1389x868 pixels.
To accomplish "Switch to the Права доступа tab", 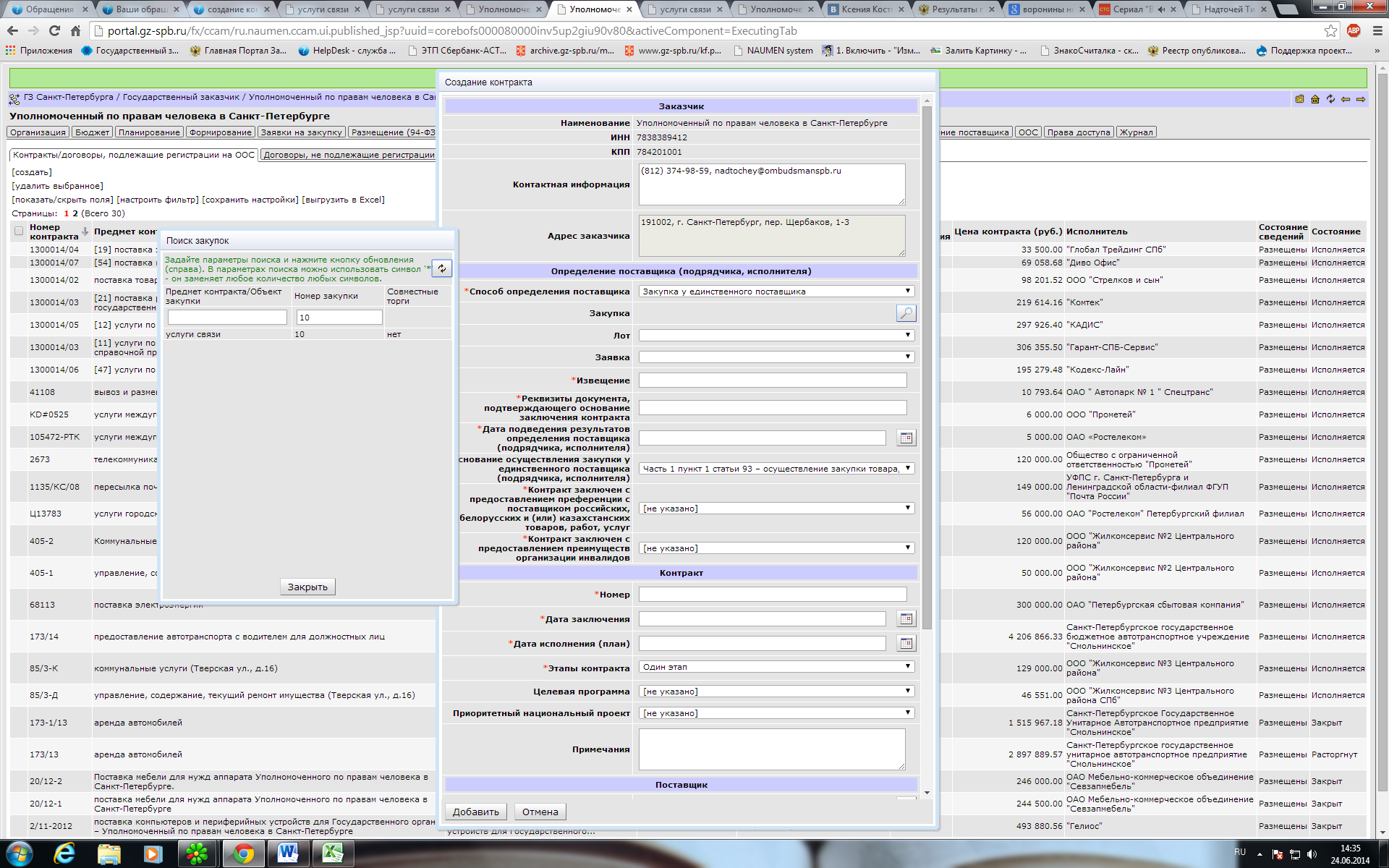I will 1078,132.
